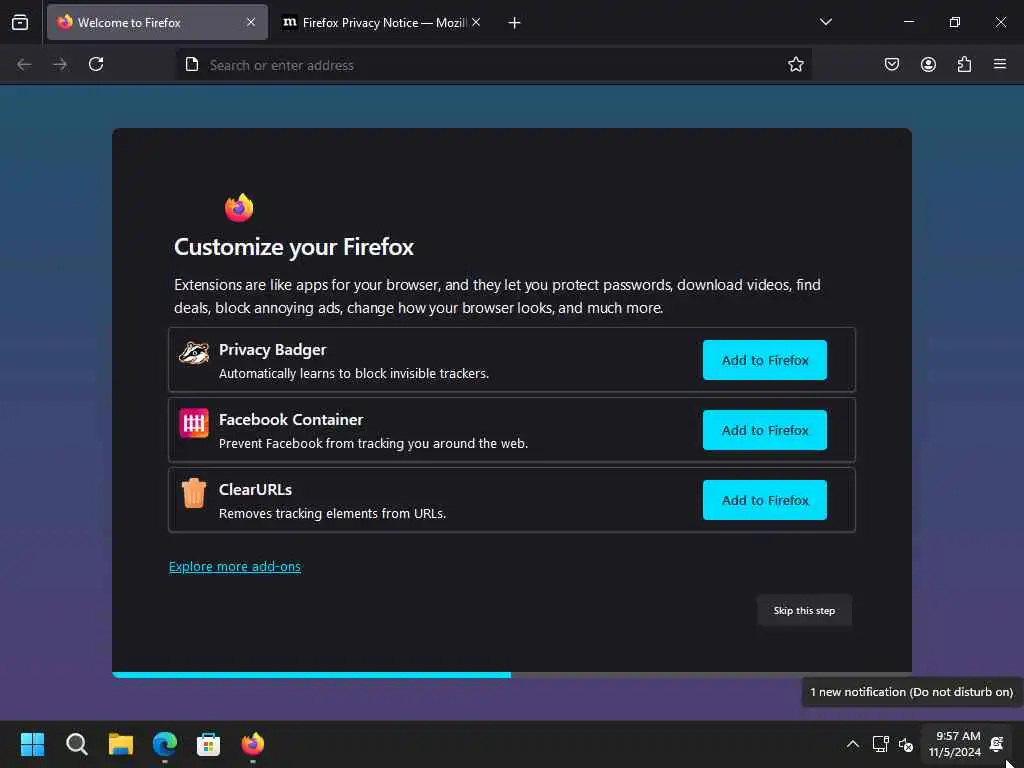Close the Welcome to Firefox tab
The image size is (1024, 768).
coord(251,22)
